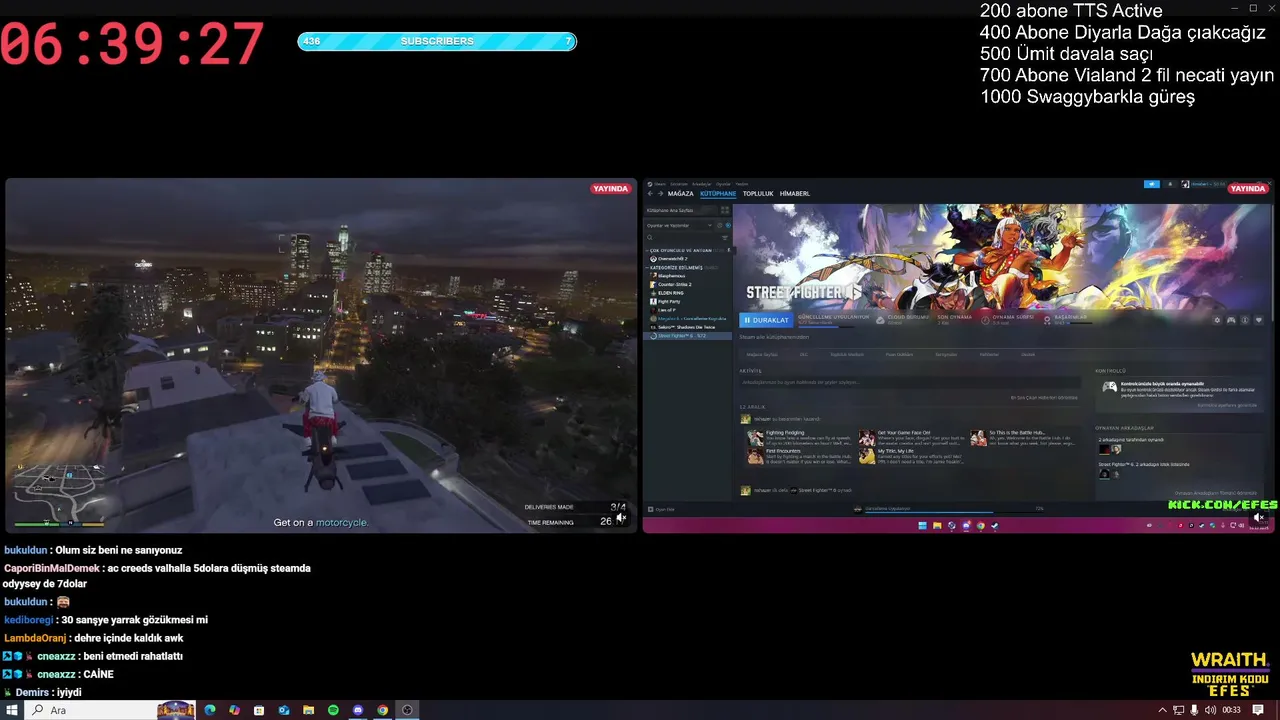Select Sekiro Shadows Die Twice entry
The image size is (1280, 720).
tap(686, 327)
